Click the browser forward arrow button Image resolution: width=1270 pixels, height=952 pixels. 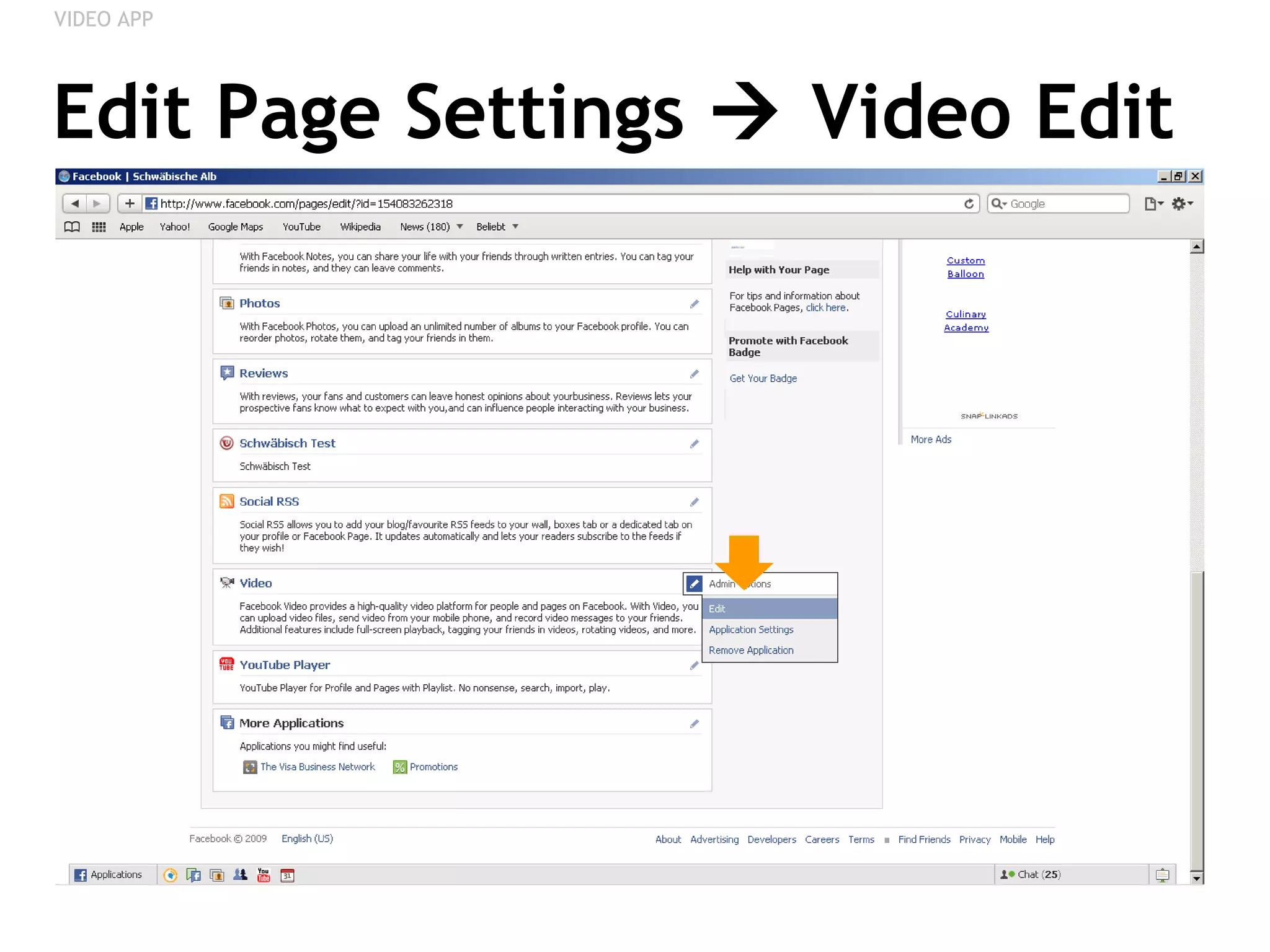point(97,203)
